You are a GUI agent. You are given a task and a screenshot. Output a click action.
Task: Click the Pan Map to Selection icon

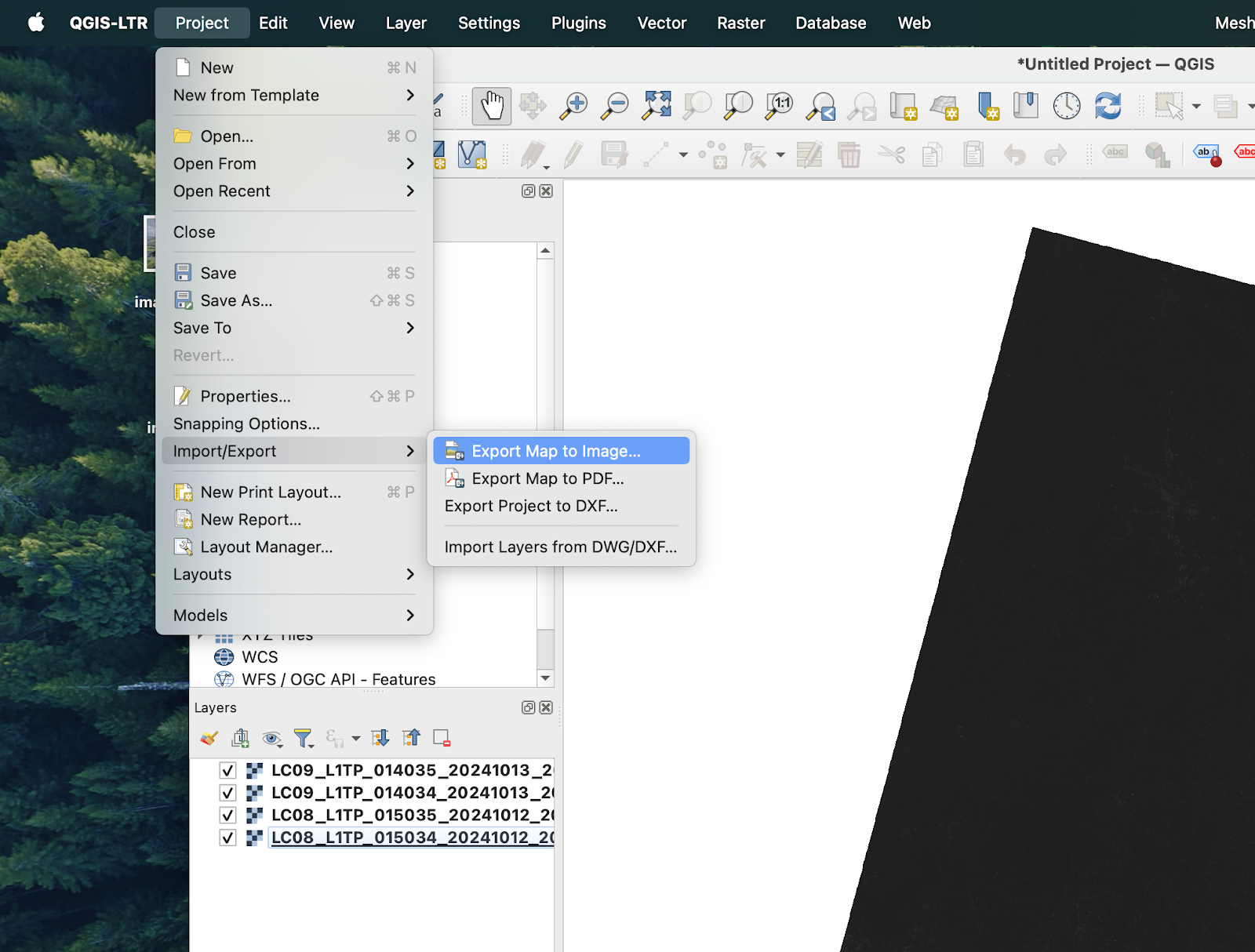tap(533, 106)
